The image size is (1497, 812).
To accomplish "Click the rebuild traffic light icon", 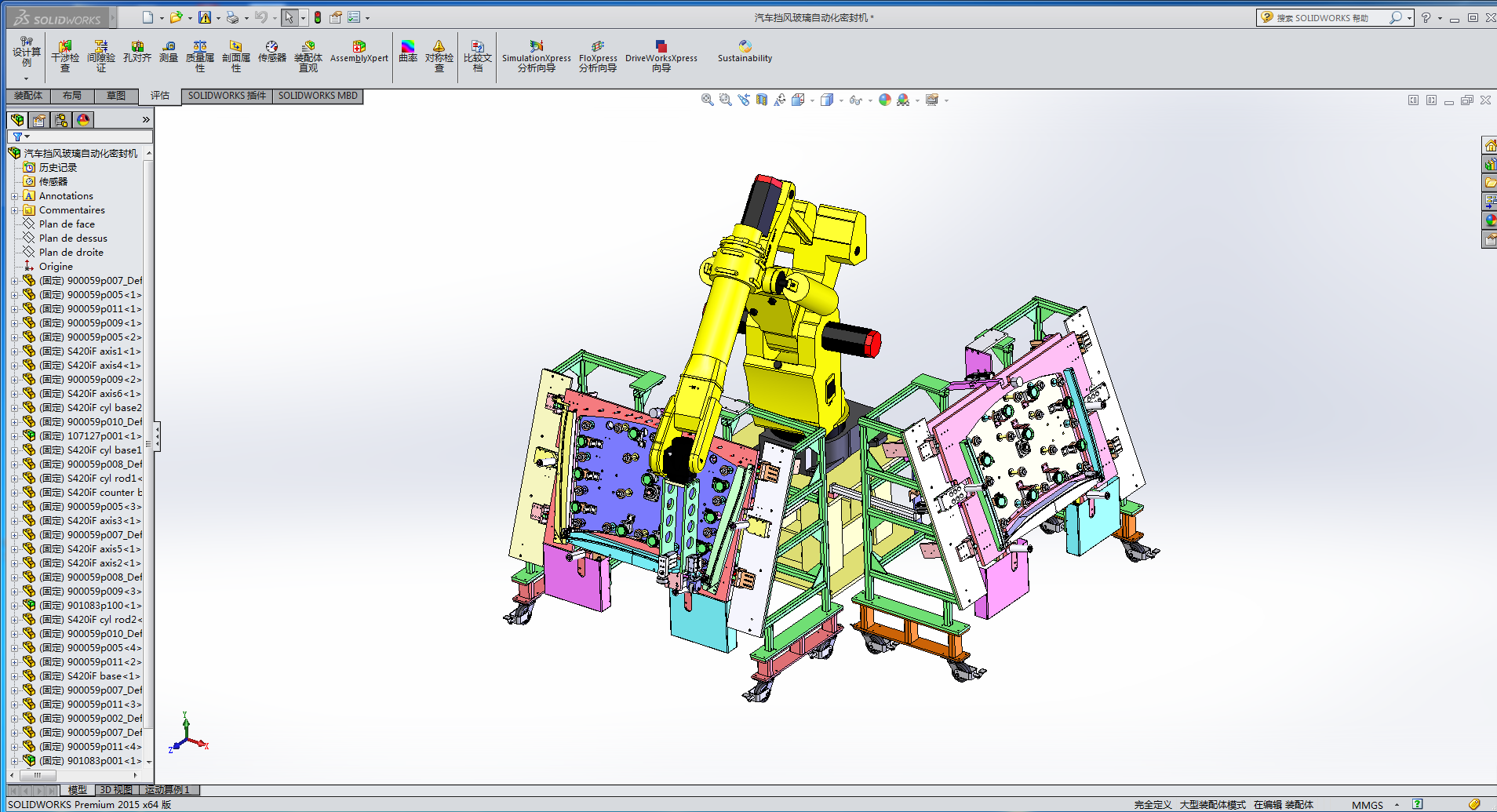I will (x=318, y=17).
